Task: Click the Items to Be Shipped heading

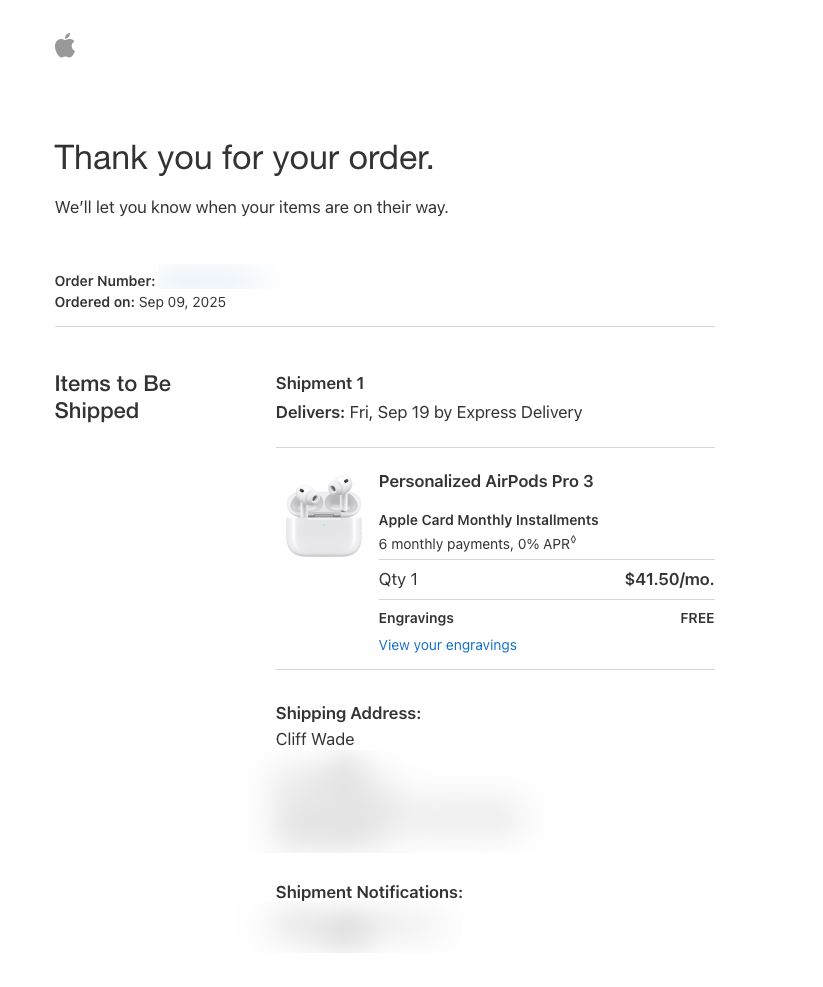Action: 113,397
